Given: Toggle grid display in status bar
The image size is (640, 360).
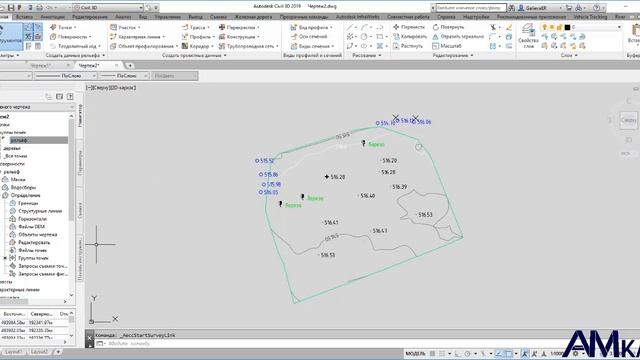Looking at the screenshot, I should pyautogui.click(x=432, y=353).
